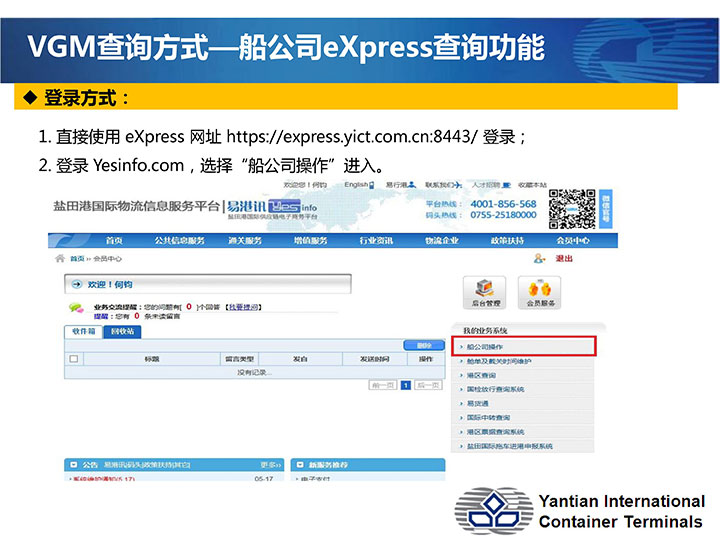
Task: Click the 前一页 pagination button
Action: pyautogui.click(x=382, y=385)
